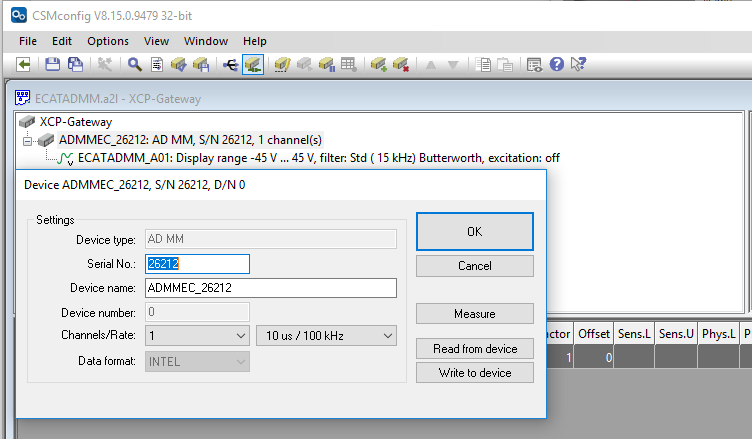The height and width of the screenshot is (439, 752).
Task: Select the ECATADMM_A01 channel tree row
Action: coord(318,158)
